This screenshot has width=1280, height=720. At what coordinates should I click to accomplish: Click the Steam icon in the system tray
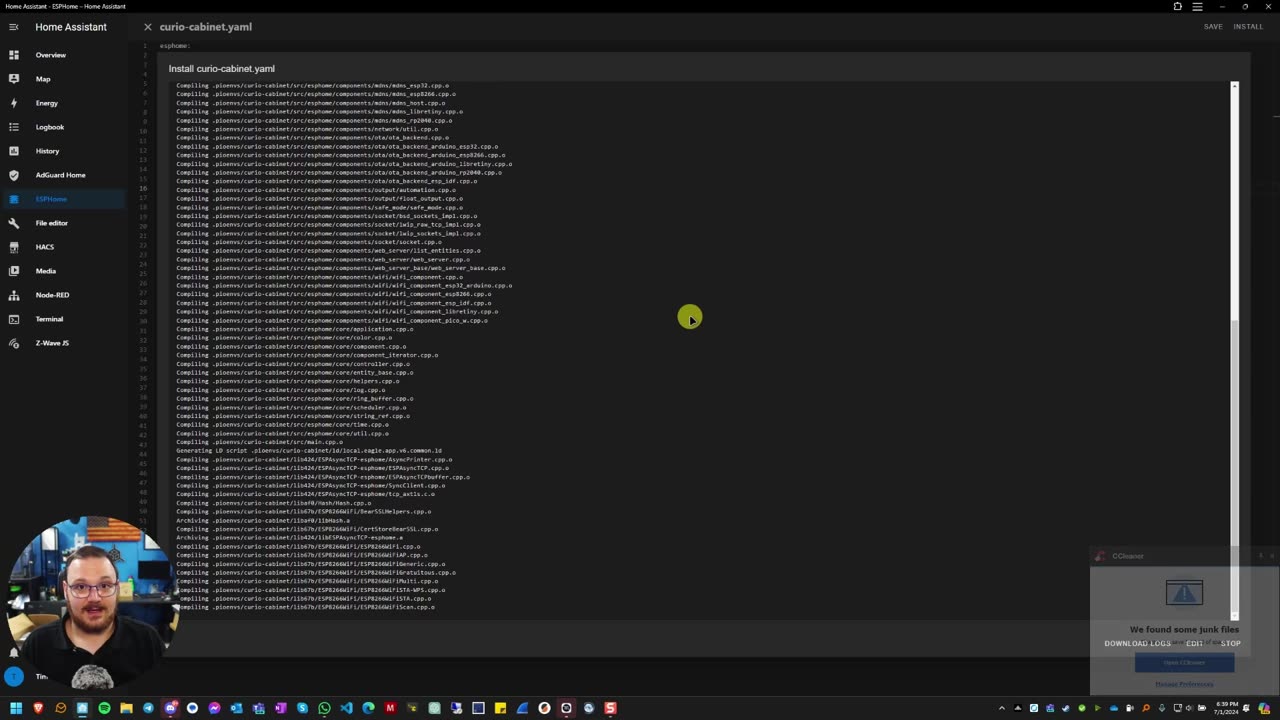[x=1066, y=708]
